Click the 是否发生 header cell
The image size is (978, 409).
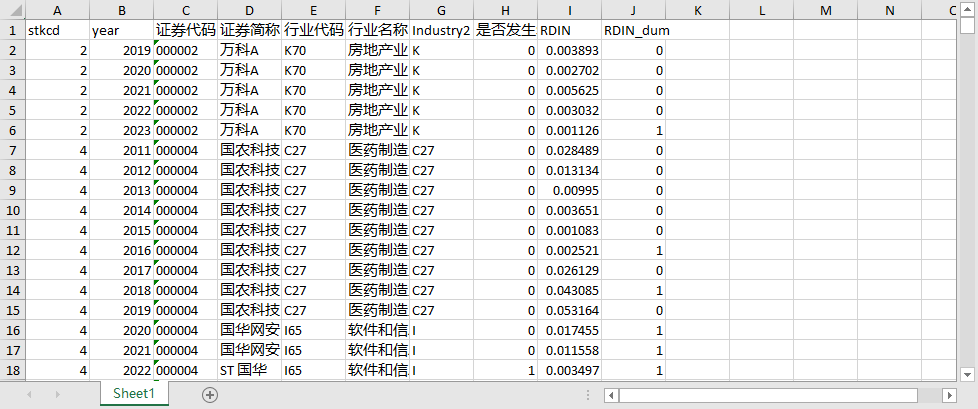click(x=506, y=30)
